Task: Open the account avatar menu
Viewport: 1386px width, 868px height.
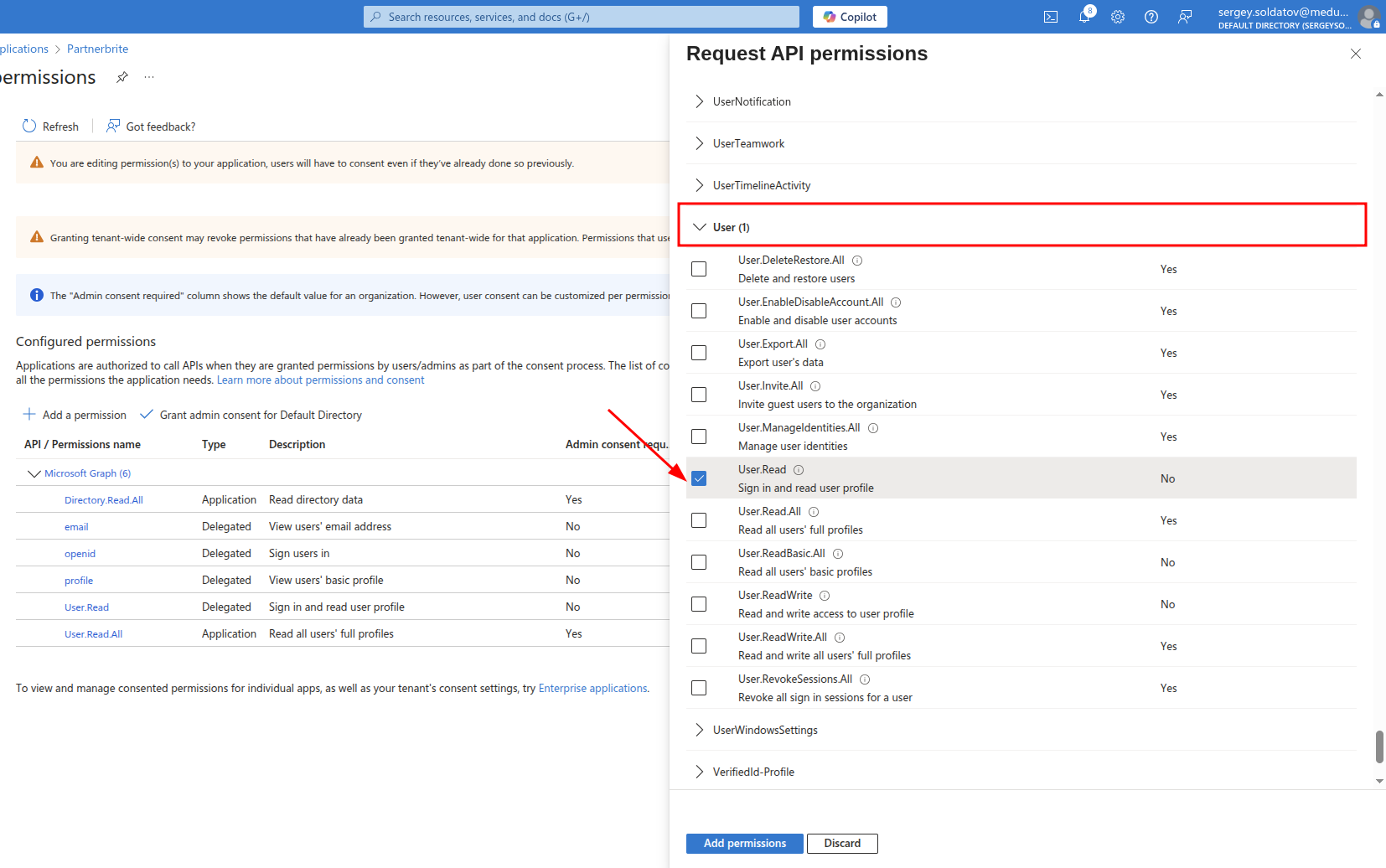Action: (1369, 17)
